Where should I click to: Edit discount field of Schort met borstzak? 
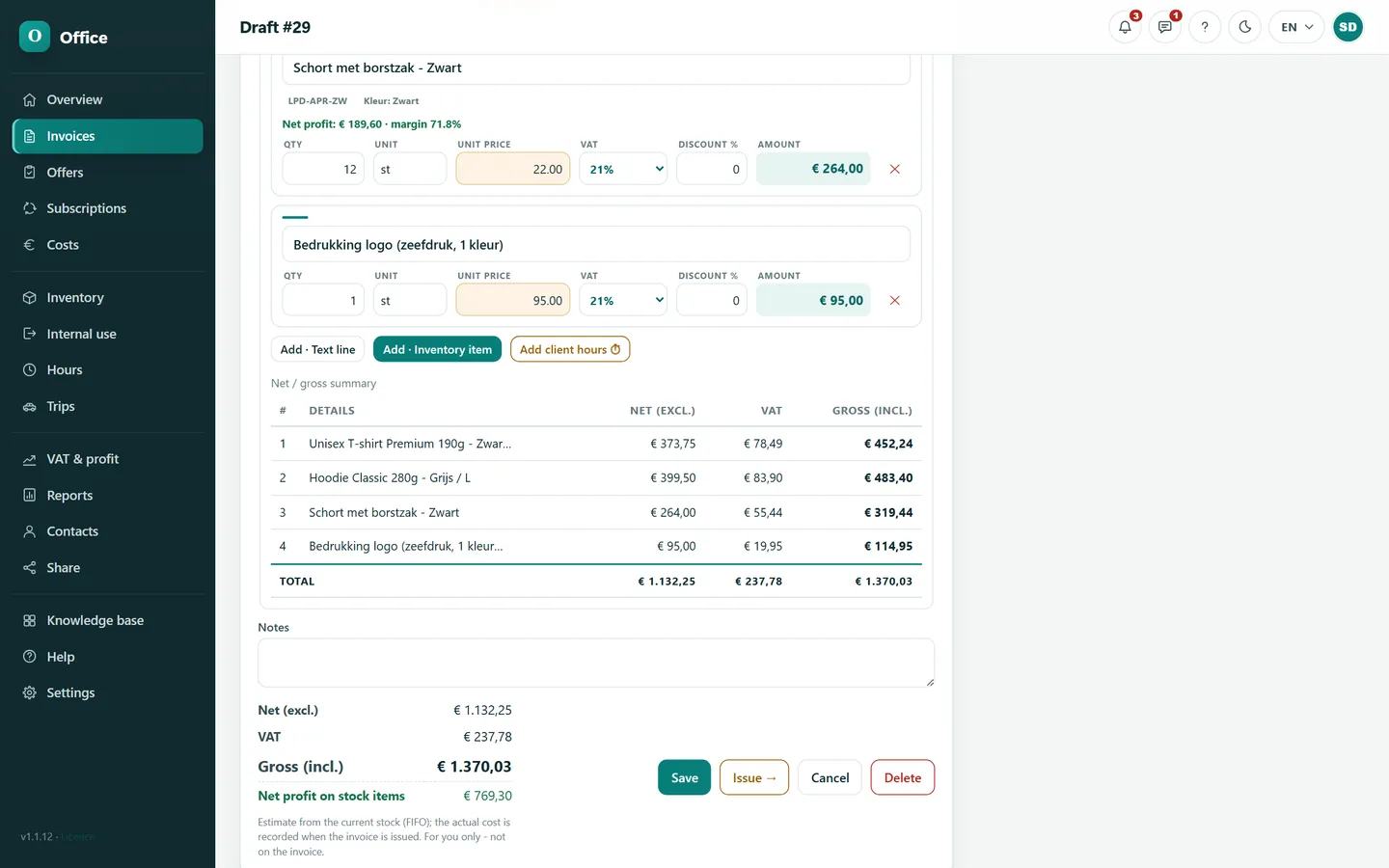[712, 169]
